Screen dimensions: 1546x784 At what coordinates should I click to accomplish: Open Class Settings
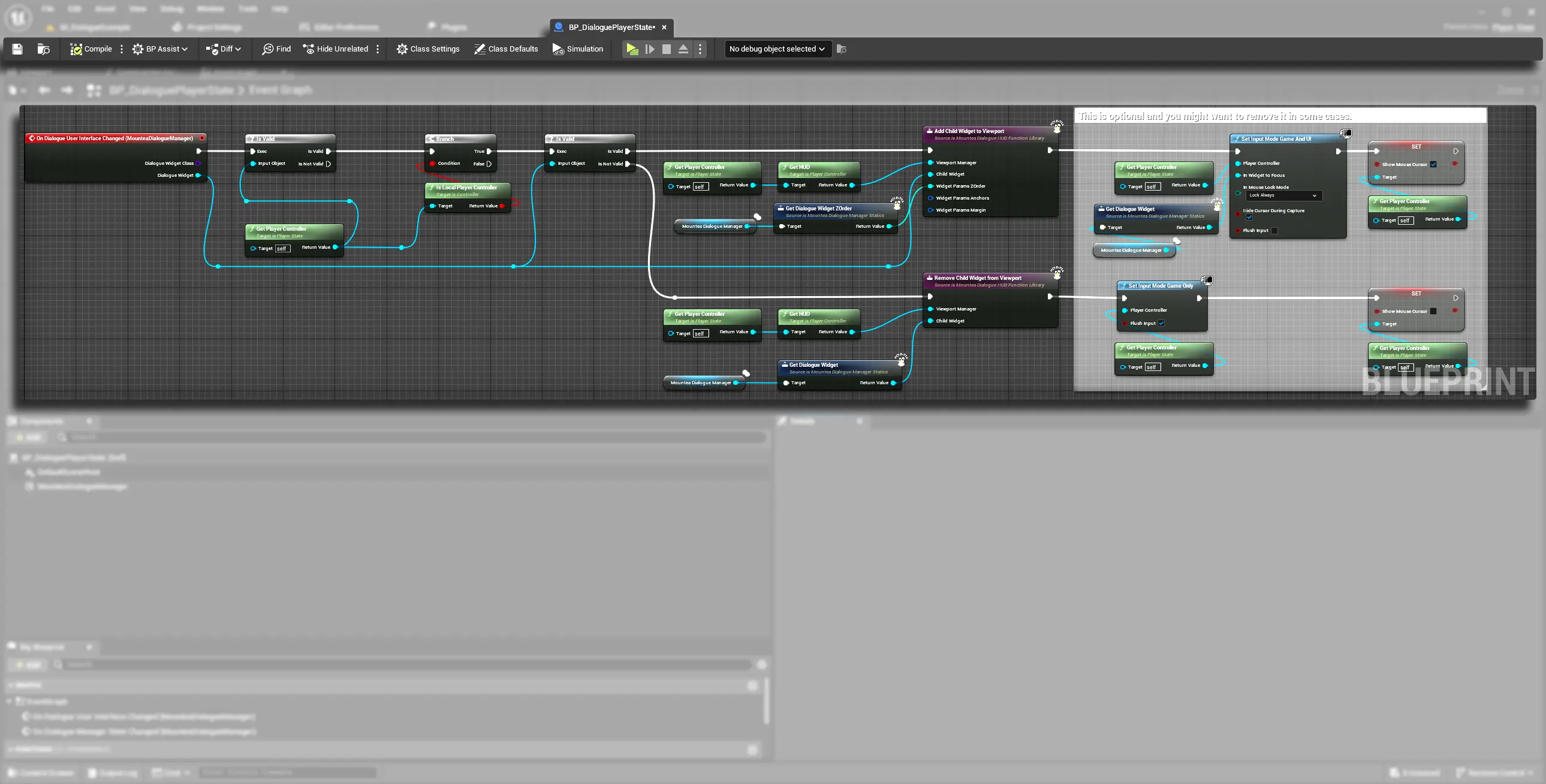point(428,49)
